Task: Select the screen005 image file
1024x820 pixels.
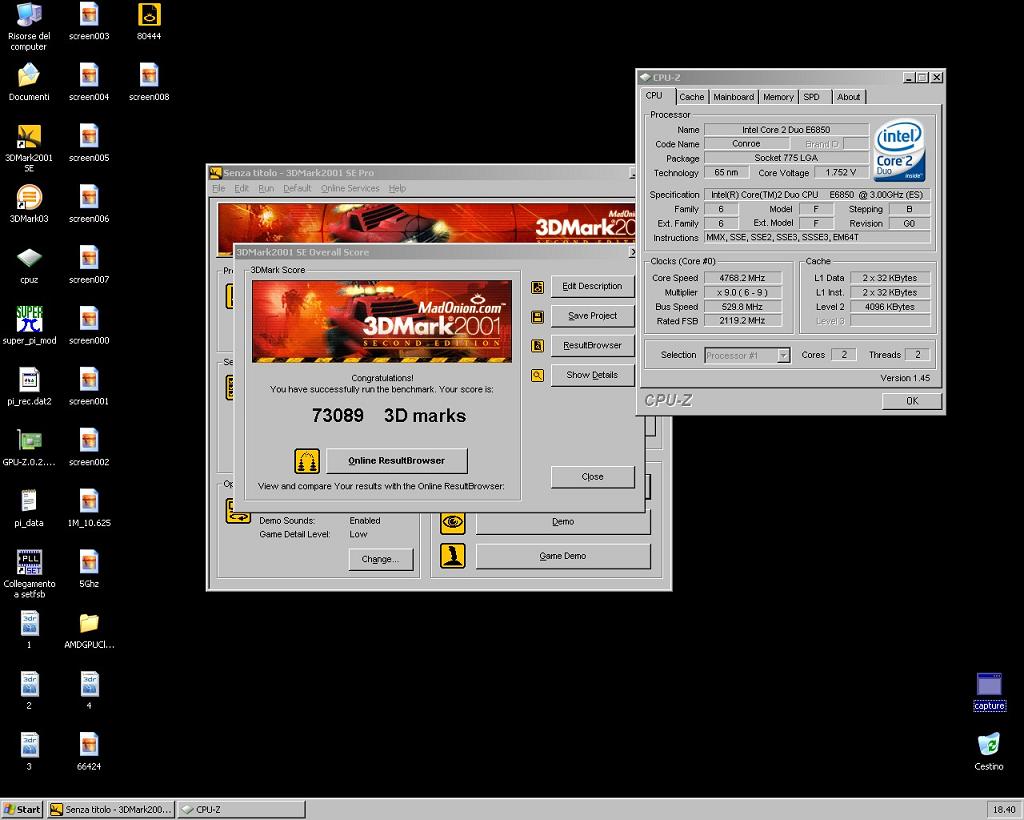Action: click(x=89, y=142)
